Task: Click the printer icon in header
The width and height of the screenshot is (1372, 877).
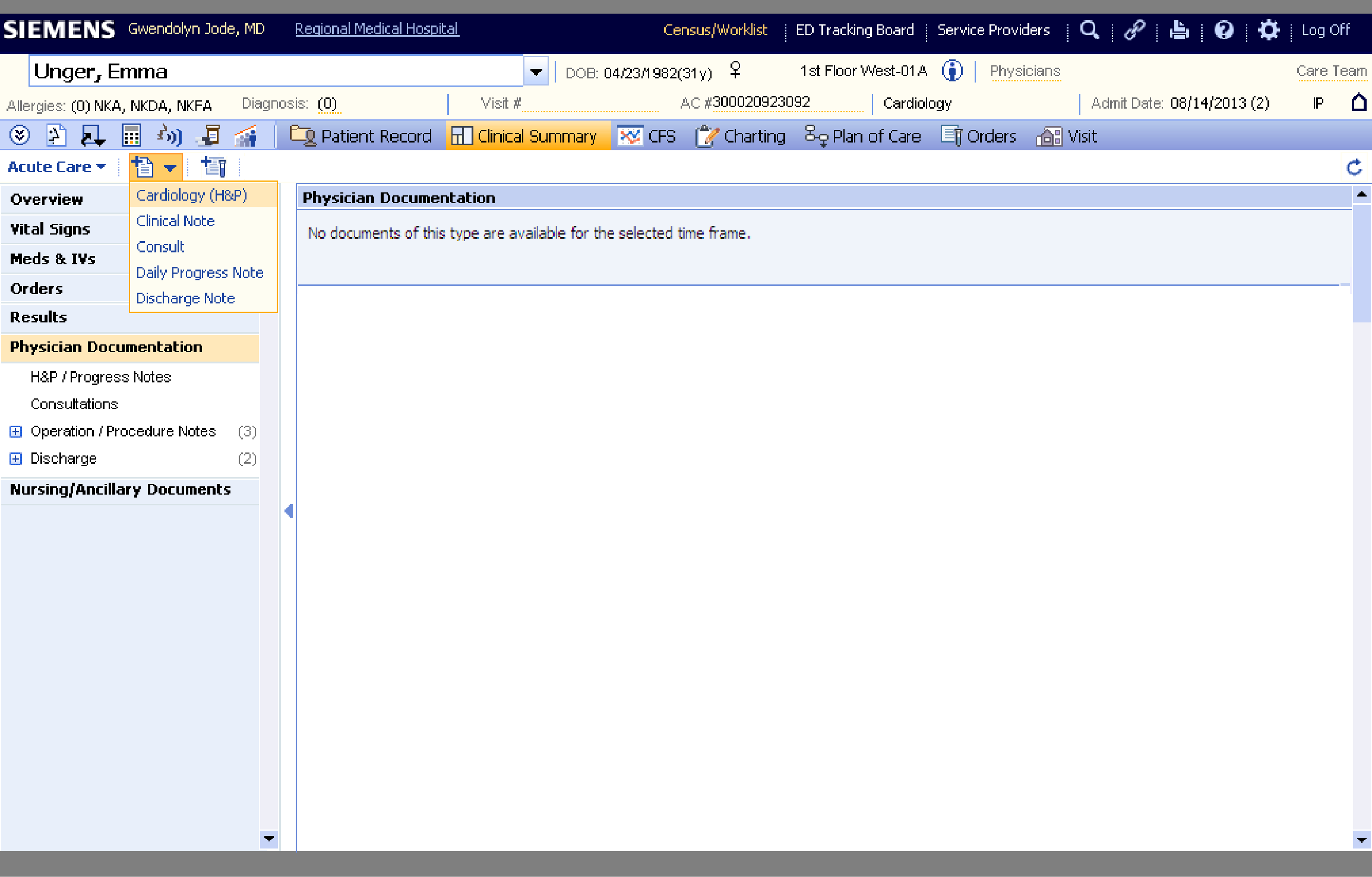Action: [1179, 30]
